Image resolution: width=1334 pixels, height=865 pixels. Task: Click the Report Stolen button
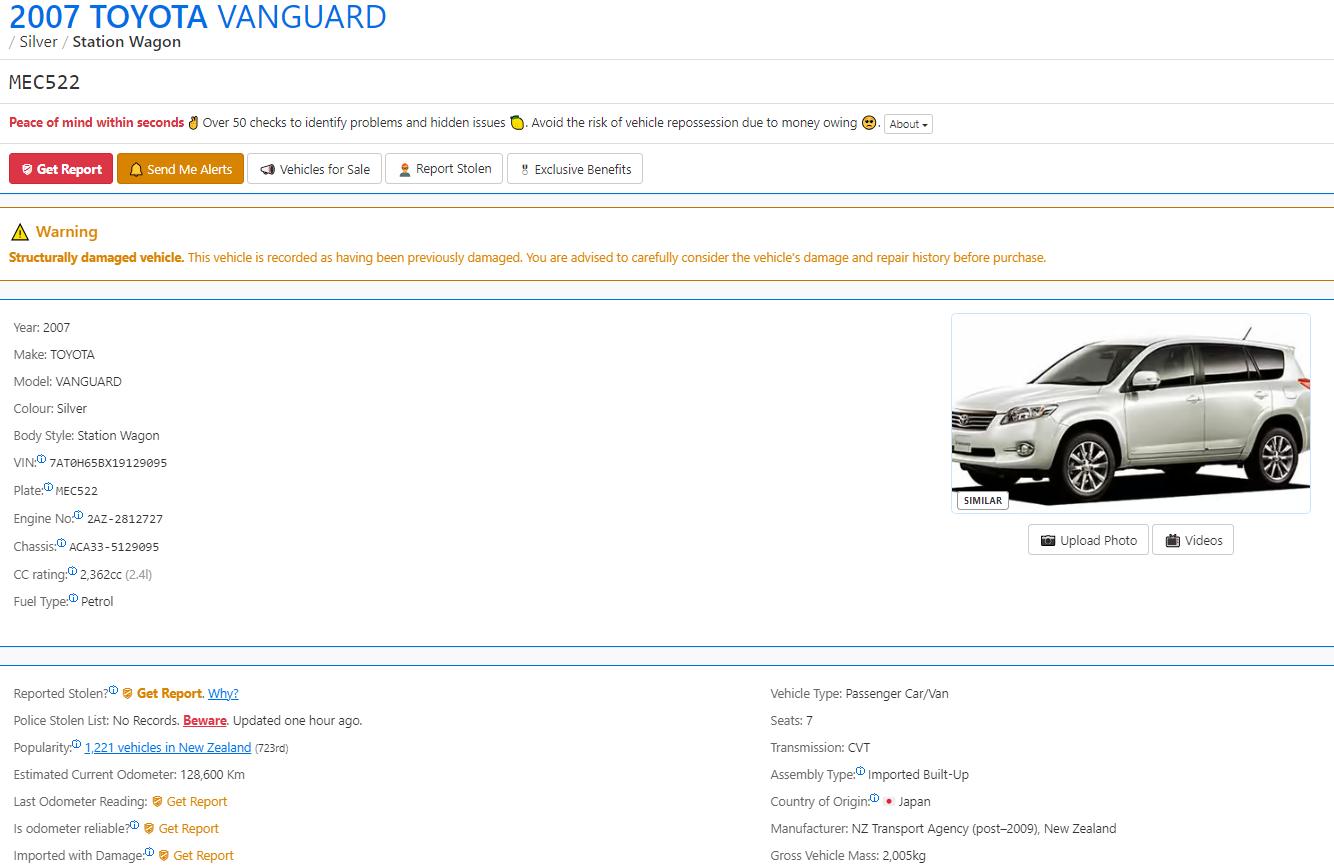pyautogui.click(x=444, y=169)
